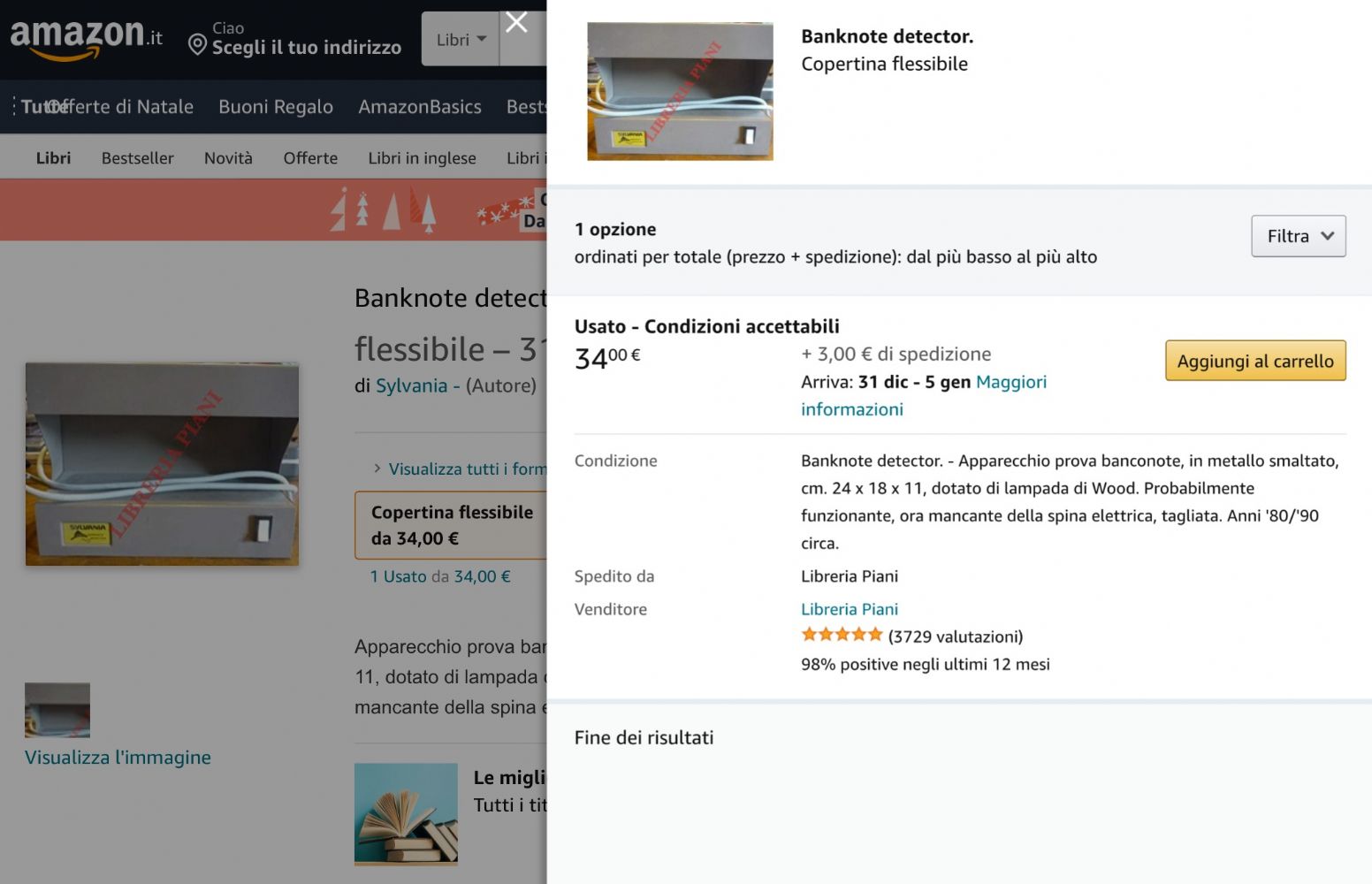
Task: Select the Copertina flessibile format box
Action: 451,525
